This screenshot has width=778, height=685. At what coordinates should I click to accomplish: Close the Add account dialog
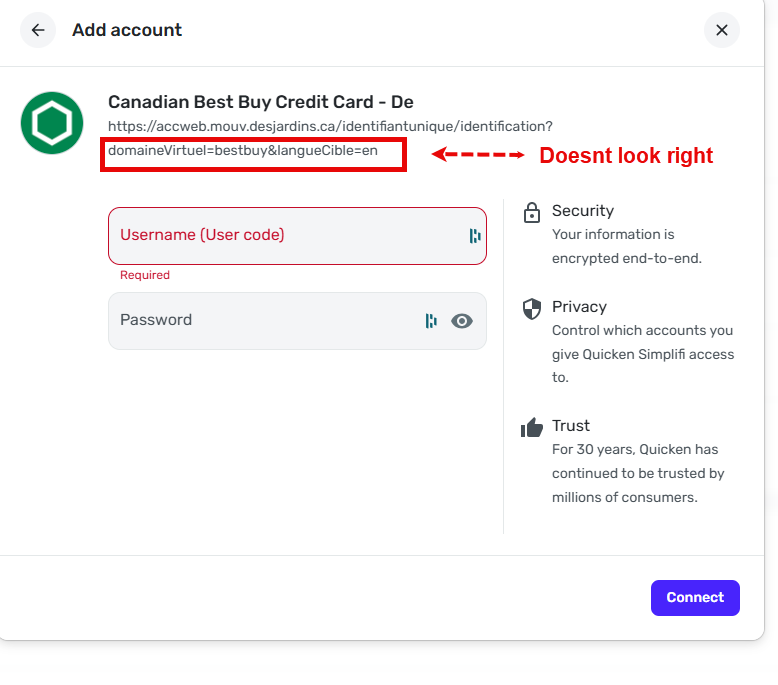(721, 30)
